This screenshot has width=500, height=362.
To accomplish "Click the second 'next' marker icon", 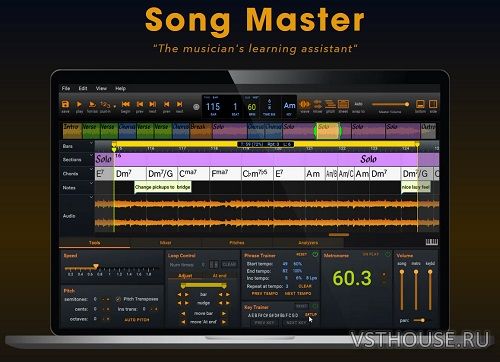I will (179, 104).
